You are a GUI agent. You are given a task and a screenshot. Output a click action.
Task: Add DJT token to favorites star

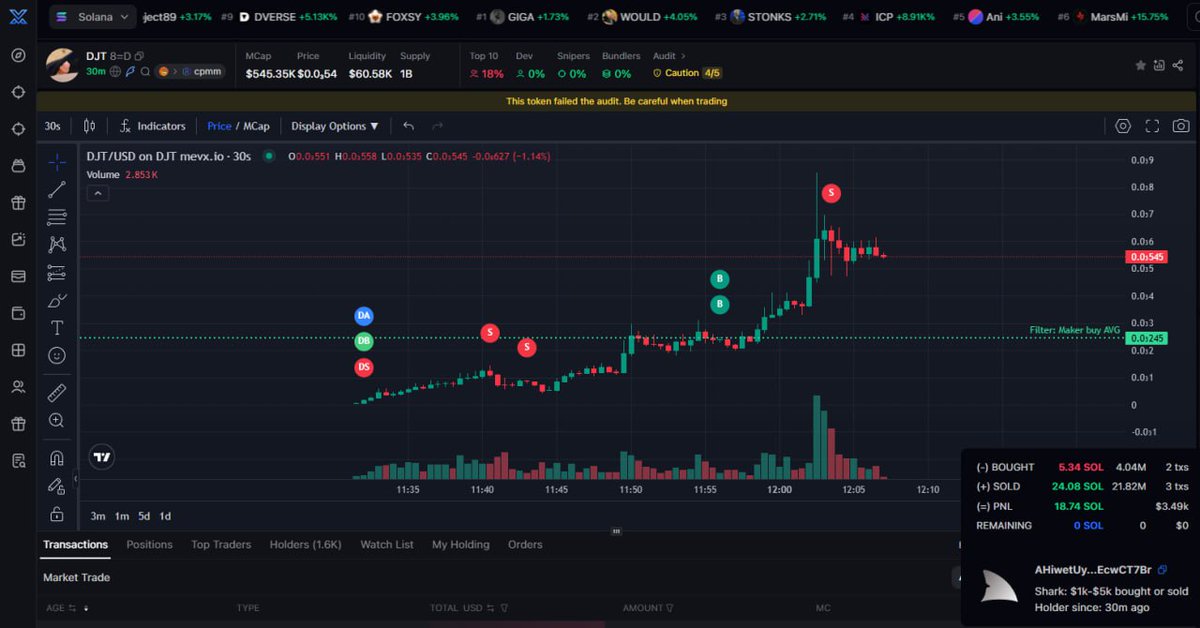click(1140, 65)
